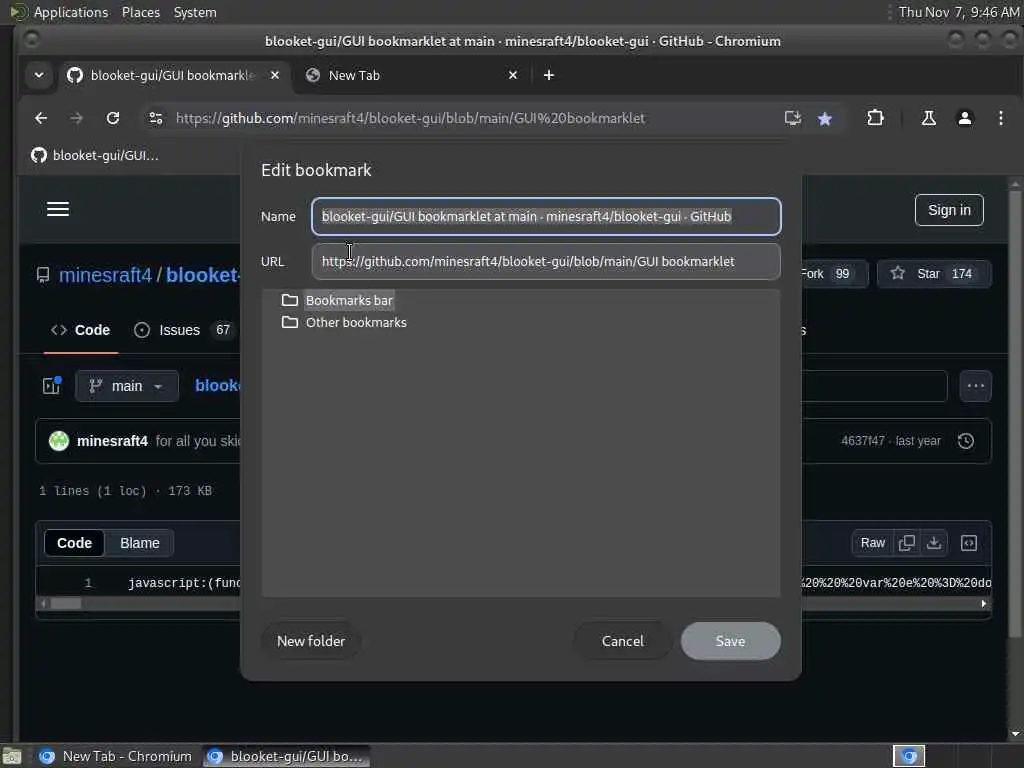The image size is (1024, 768).
Task: Copy raw file contents icon
Action: (906, 543)
